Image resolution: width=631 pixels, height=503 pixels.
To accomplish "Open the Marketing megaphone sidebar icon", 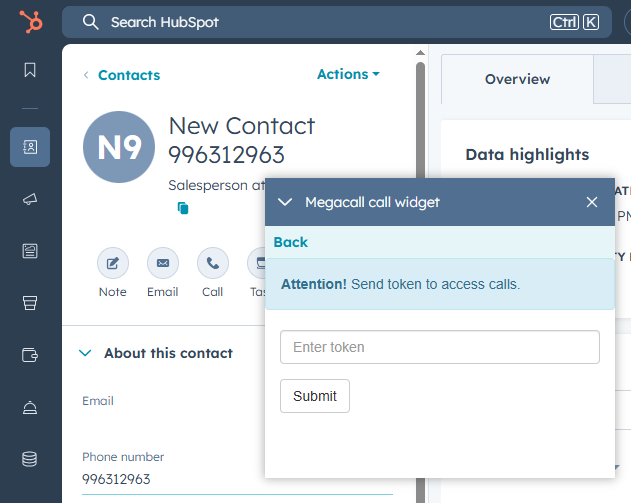I will 30,199.
